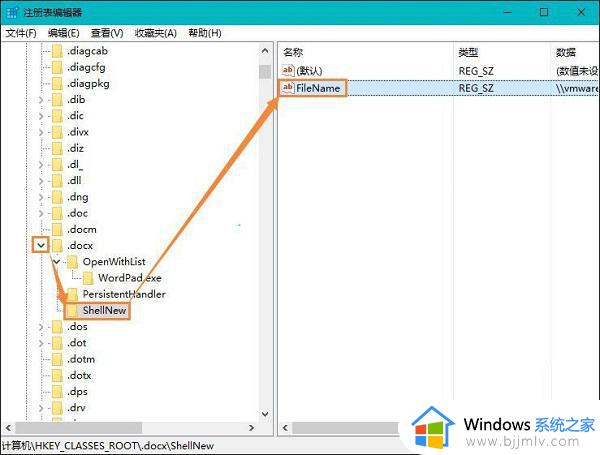Select the .diagpkg folder icon

coord(57,83)
